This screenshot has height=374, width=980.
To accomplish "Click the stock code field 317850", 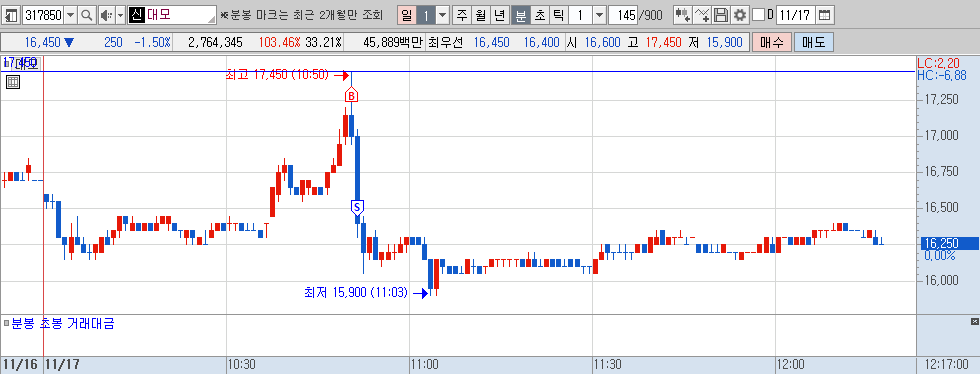I will 42,15.
